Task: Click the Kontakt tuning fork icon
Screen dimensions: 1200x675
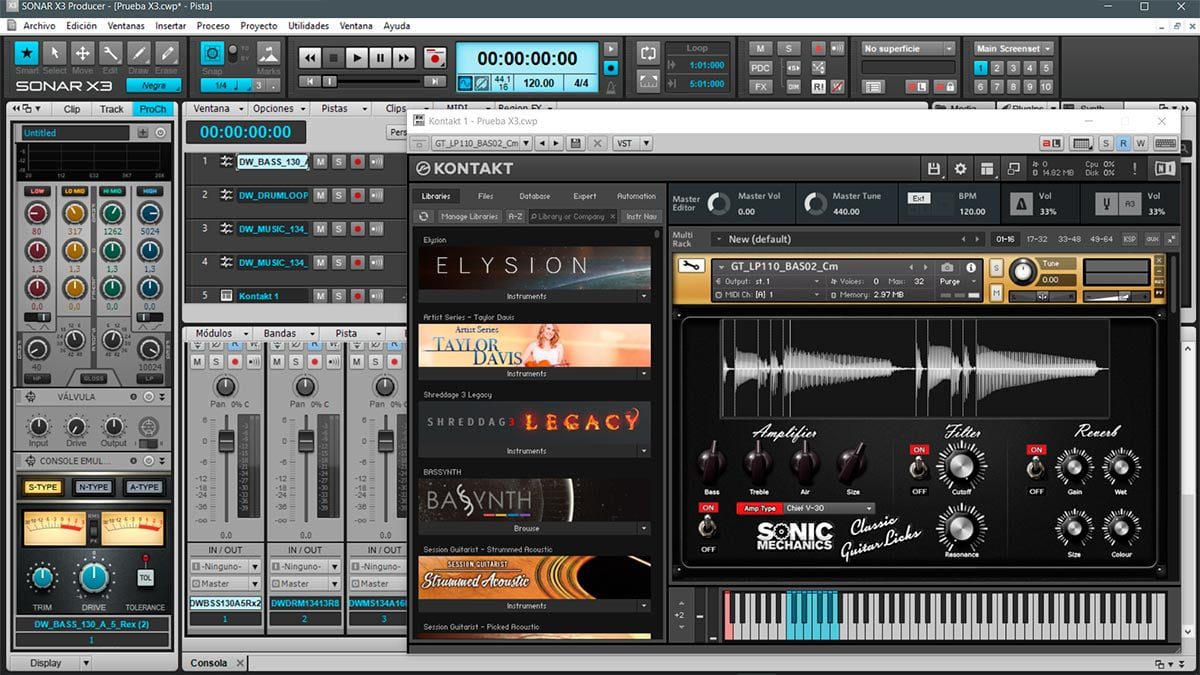Action: coord(1104,204)
